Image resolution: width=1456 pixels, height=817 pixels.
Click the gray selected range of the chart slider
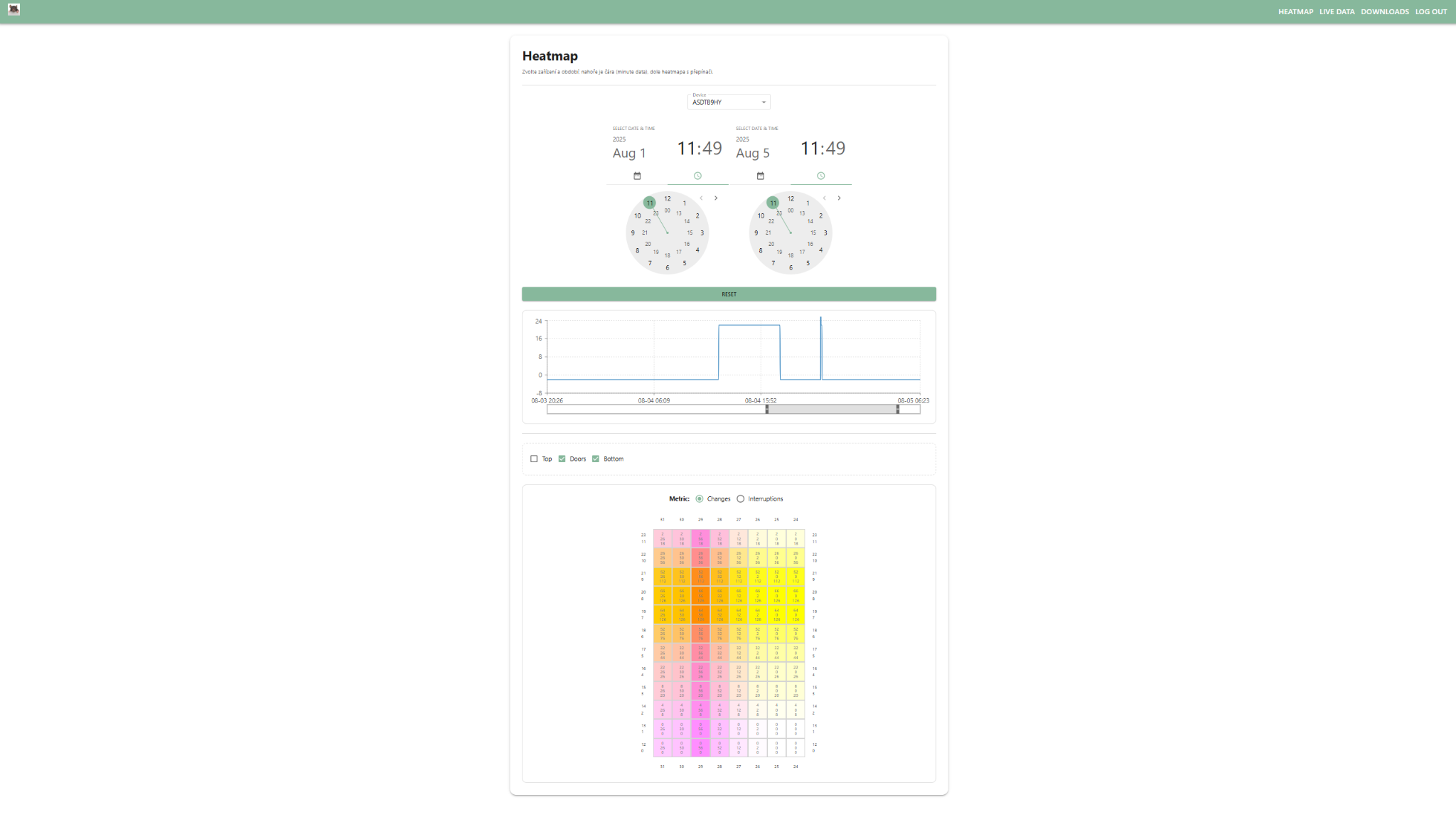(x=832, y=410)
